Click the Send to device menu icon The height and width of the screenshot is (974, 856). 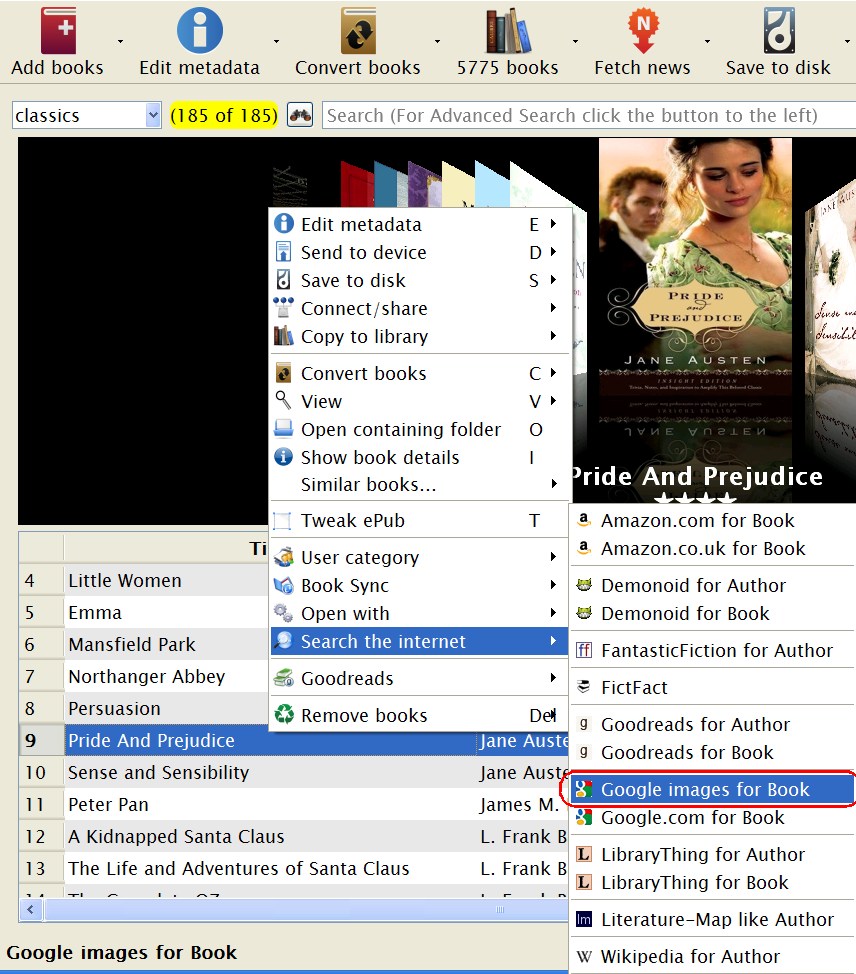[283, 252]
